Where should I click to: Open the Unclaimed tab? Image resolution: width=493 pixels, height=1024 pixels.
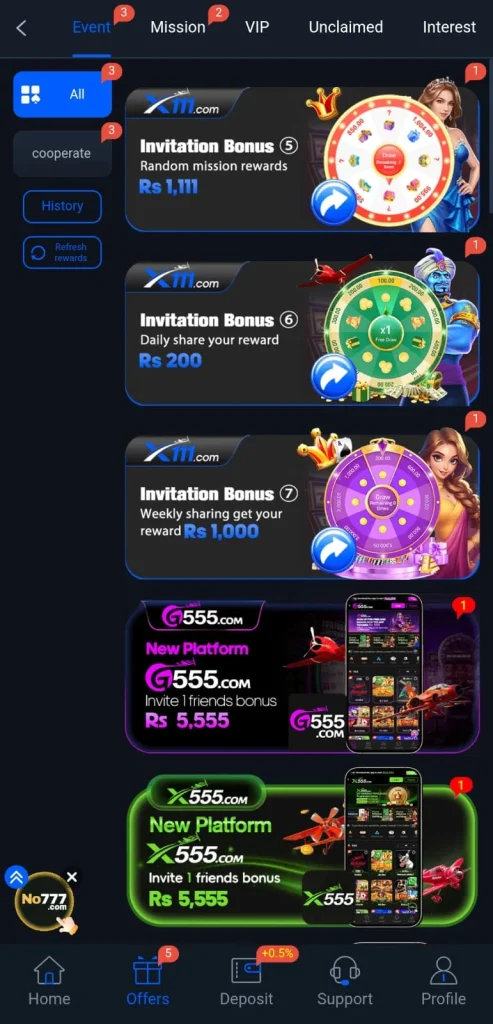(345, 27)
